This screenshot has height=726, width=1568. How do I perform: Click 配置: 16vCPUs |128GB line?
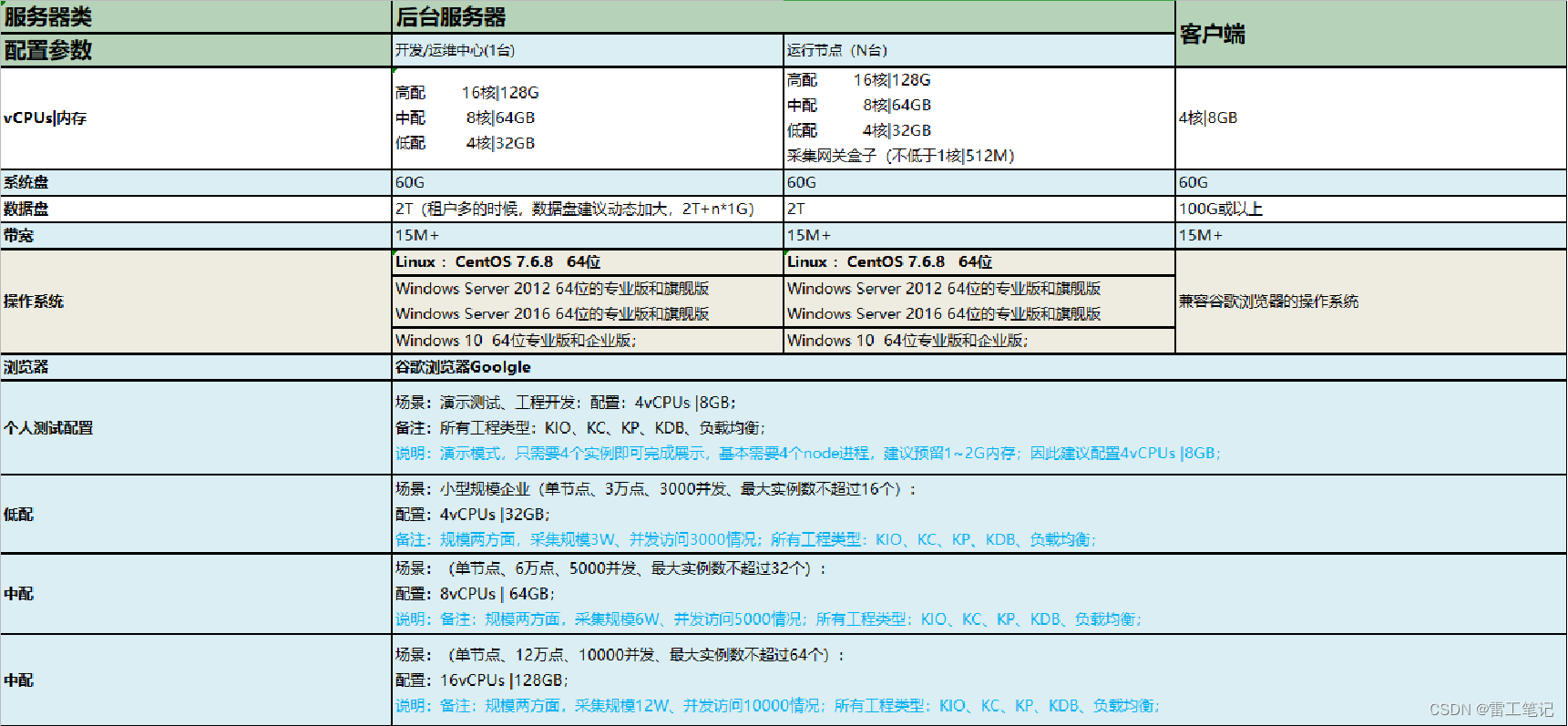pyautogui.click(x=481, y=680)
